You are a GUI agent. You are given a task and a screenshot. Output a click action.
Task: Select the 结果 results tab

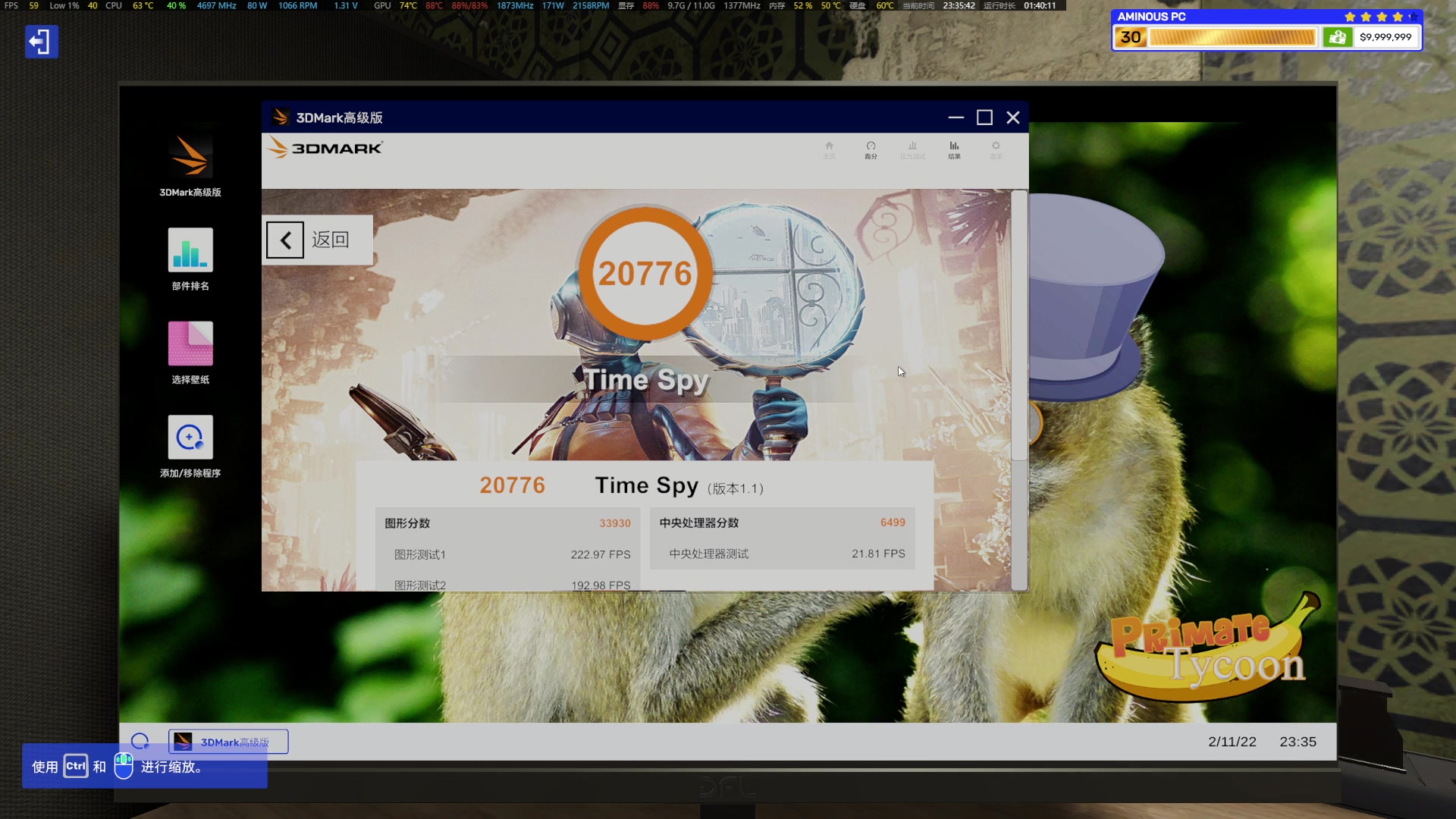coord(954,150)
